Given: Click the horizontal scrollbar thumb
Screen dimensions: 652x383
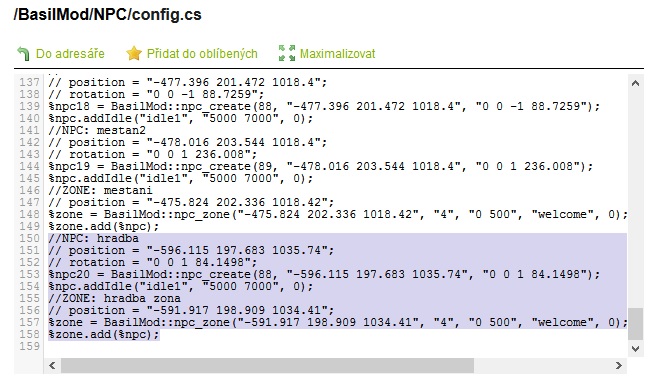Looking at the screenshot, I should click(267, 366).
